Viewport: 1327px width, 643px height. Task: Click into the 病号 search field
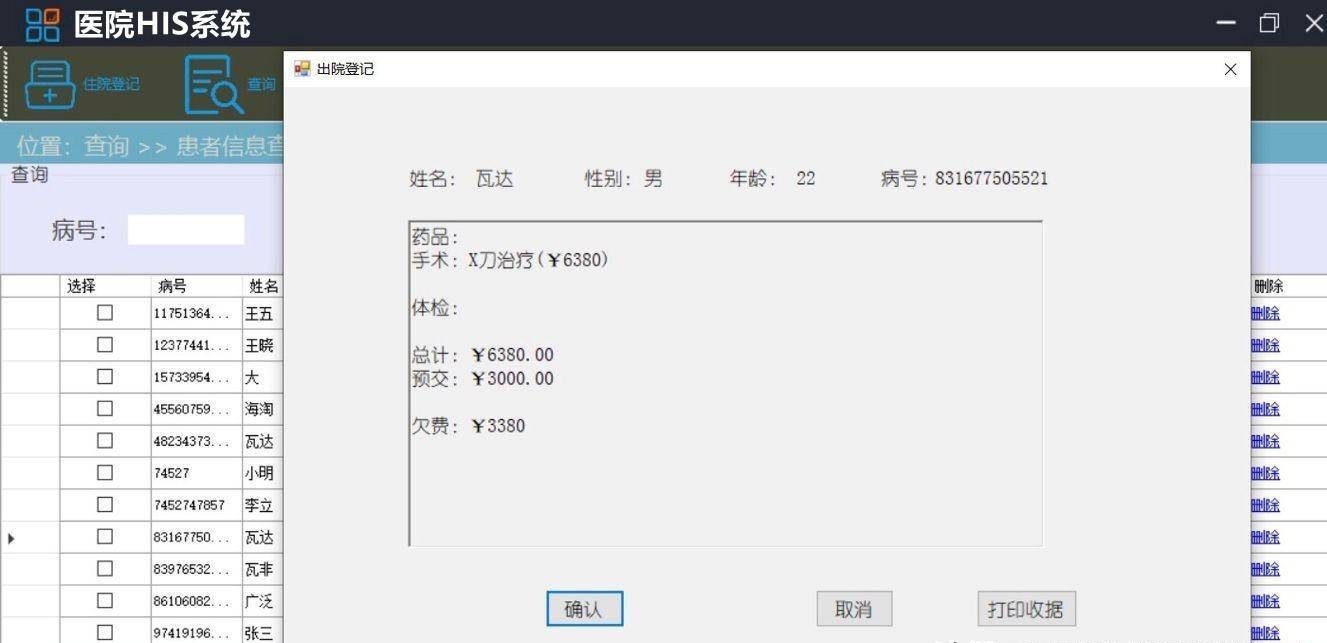pyautogui.click(x=186, y=230)
